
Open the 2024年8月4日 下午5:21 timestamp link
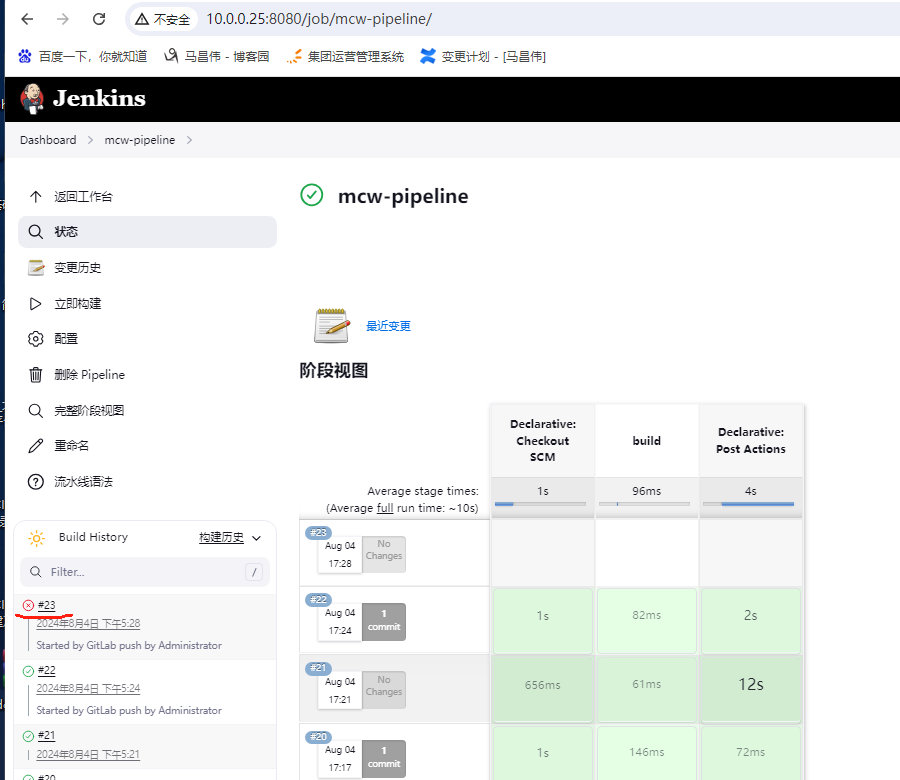click(x=88, y=754)
